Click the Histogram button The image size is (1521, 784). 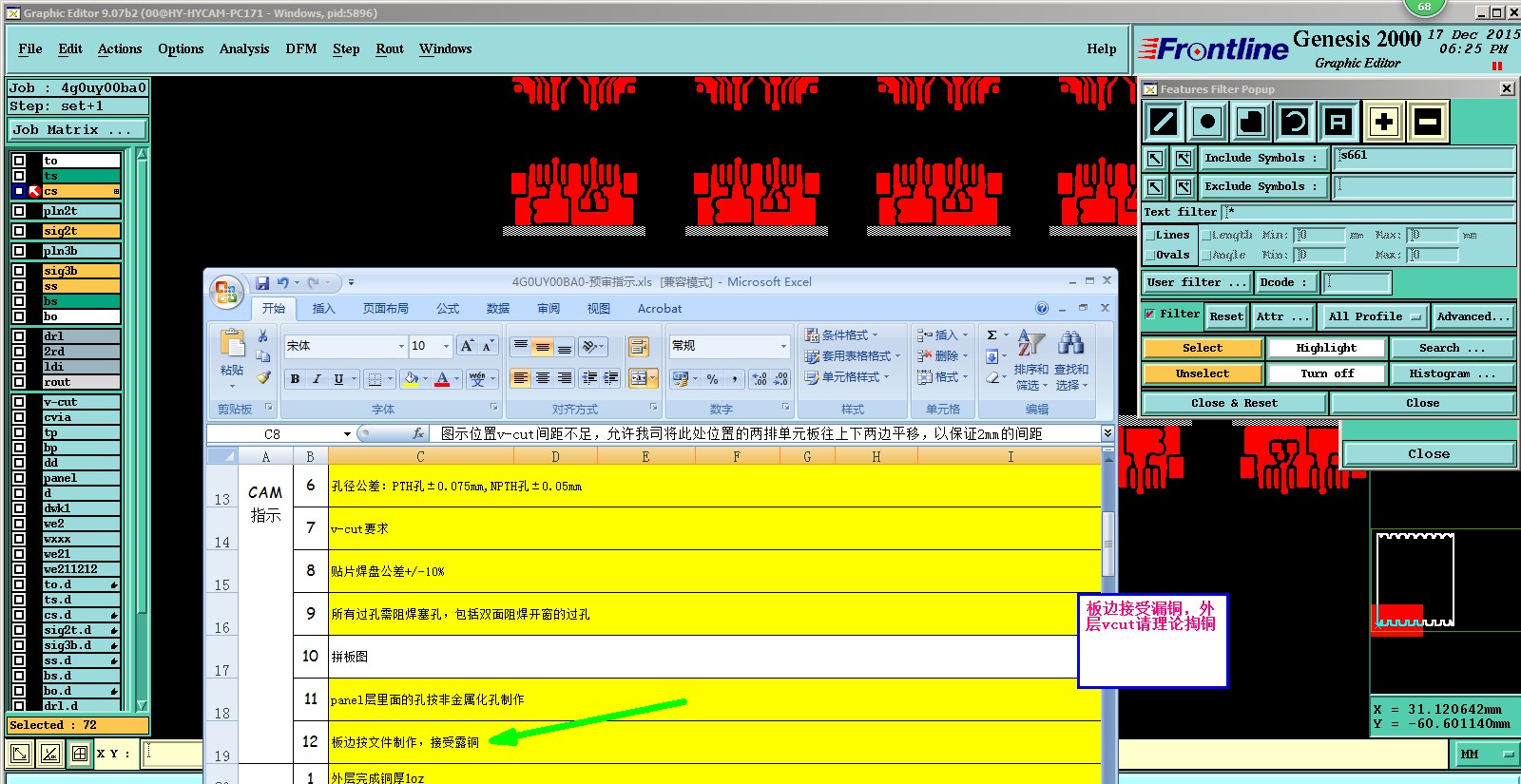click(1453, 373)
